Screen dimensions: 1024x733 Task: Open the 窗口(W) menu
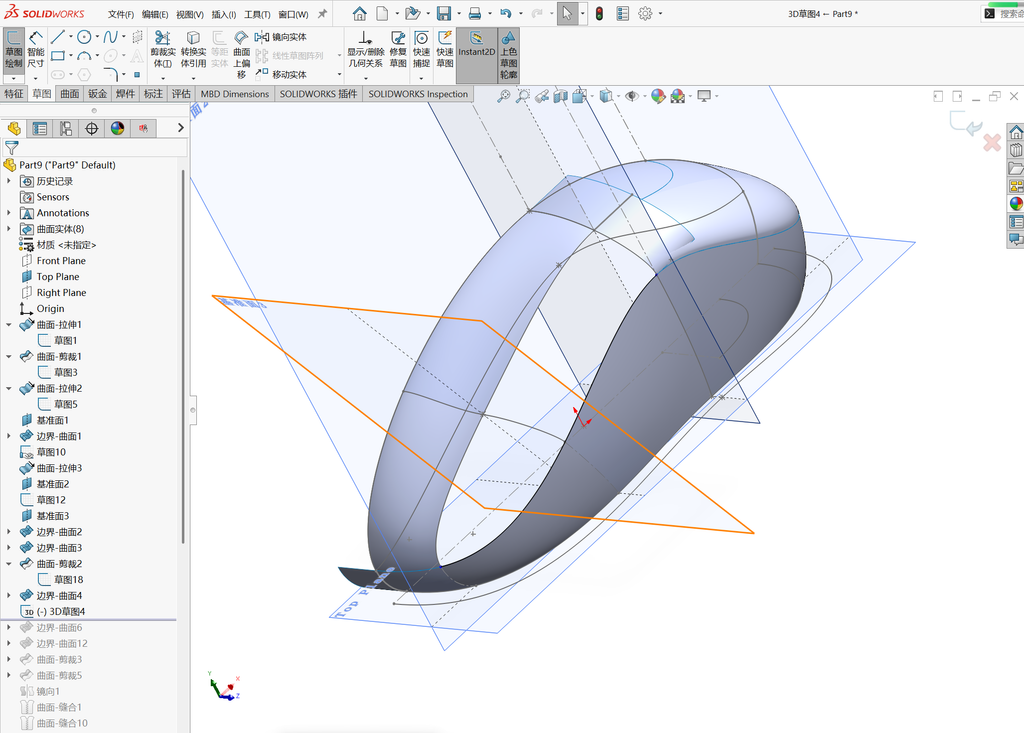tap(293, 14)
